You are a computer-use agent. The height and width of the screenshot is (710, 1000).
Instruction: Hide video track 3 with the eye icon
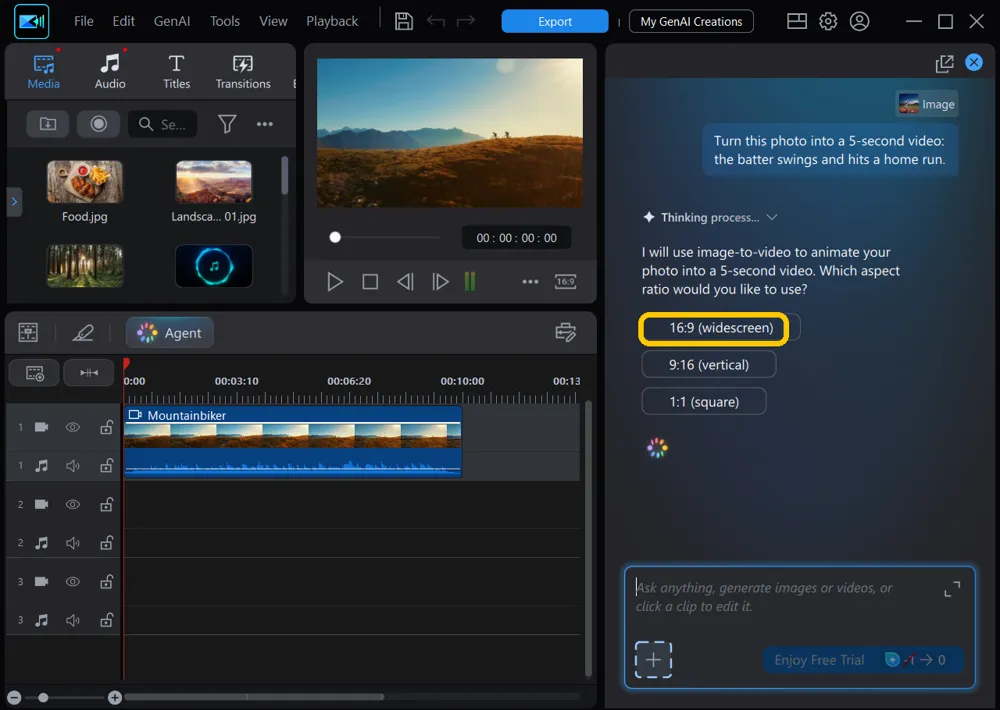73,582
